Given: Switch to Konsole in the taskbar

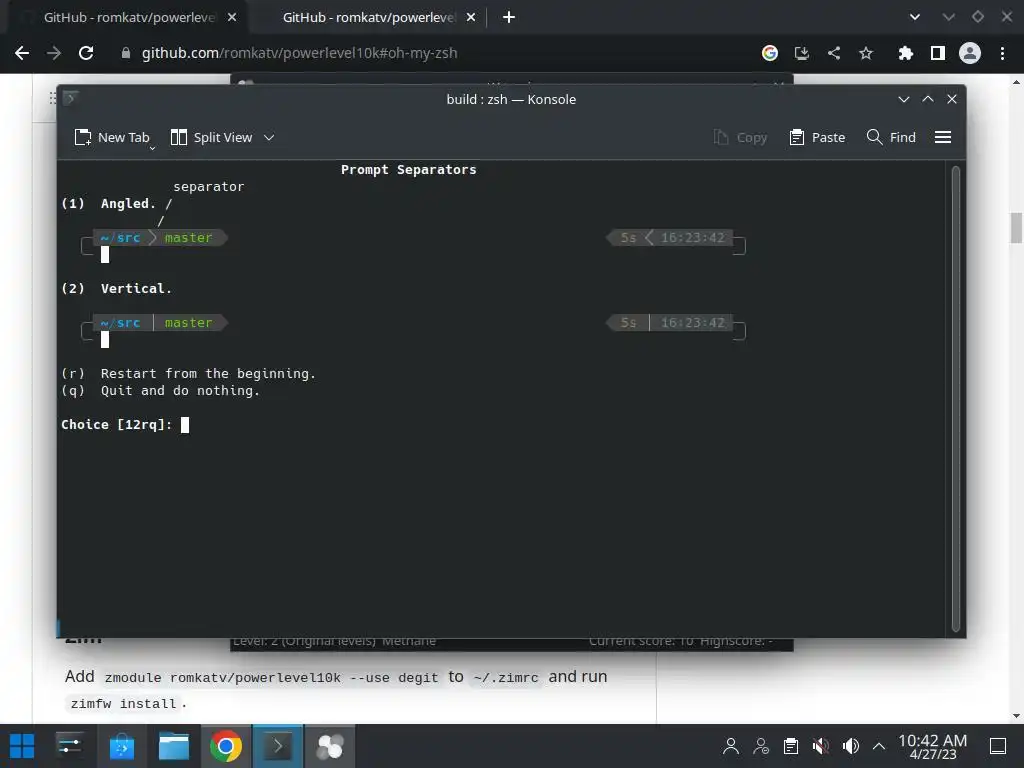Looking at the screenshot, I should coord(278,746).
